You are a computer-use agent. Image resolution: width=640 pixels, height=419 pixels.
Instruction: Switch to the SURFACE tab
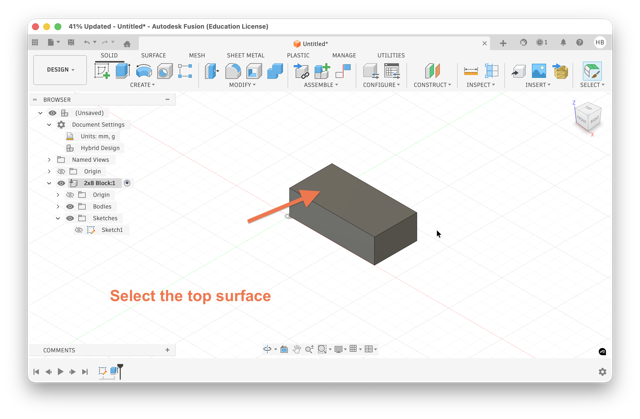click(x=153, y=55)
